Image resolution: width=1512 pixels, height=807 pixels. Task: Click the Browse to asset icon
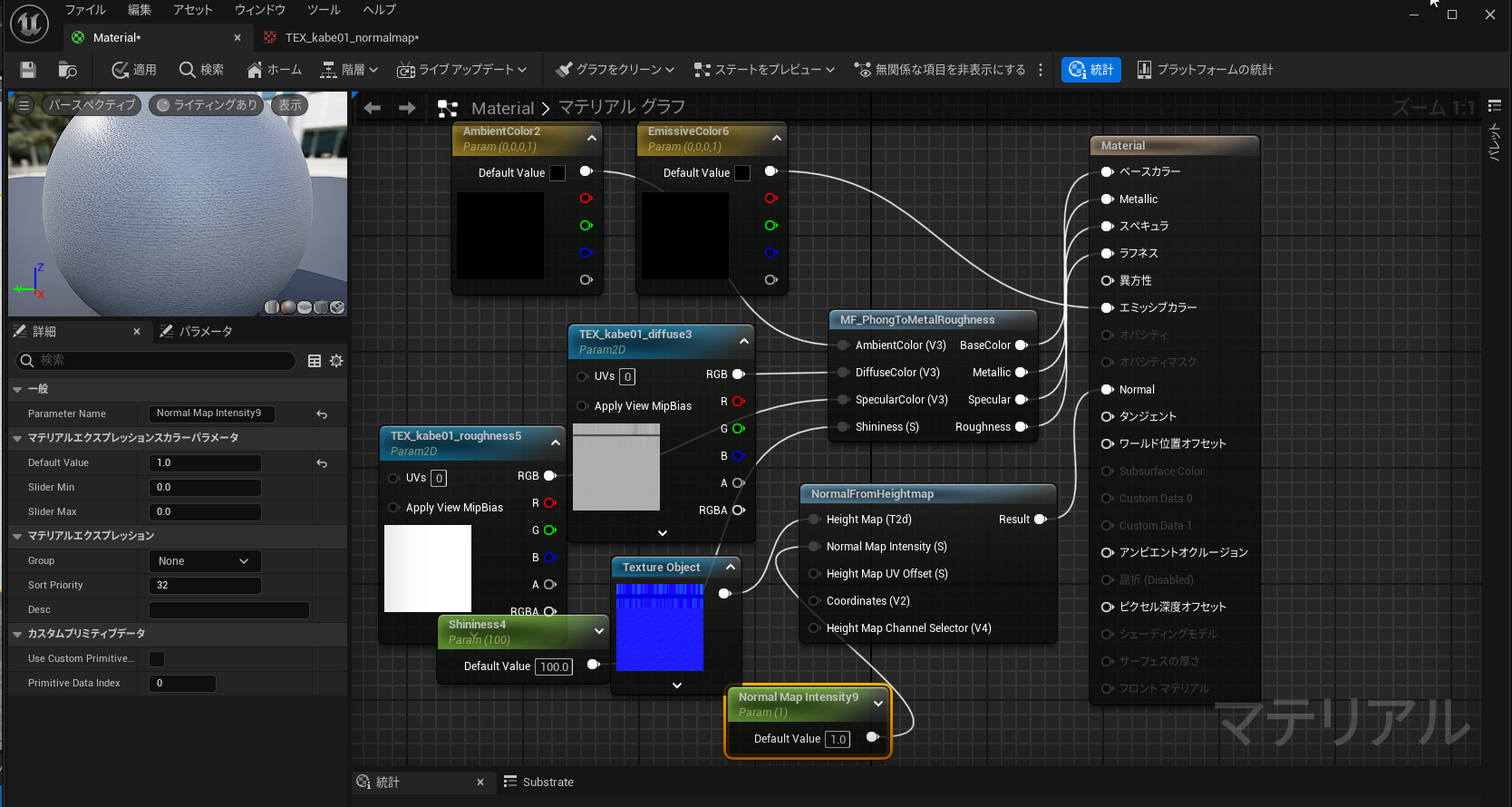[x=67, y=70]
